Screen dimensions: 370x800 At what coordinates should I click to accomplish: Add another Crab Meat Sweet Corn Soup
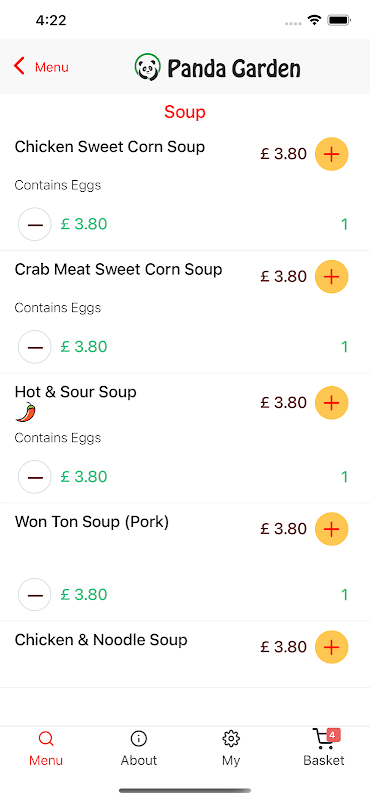(x=331, y=277)
